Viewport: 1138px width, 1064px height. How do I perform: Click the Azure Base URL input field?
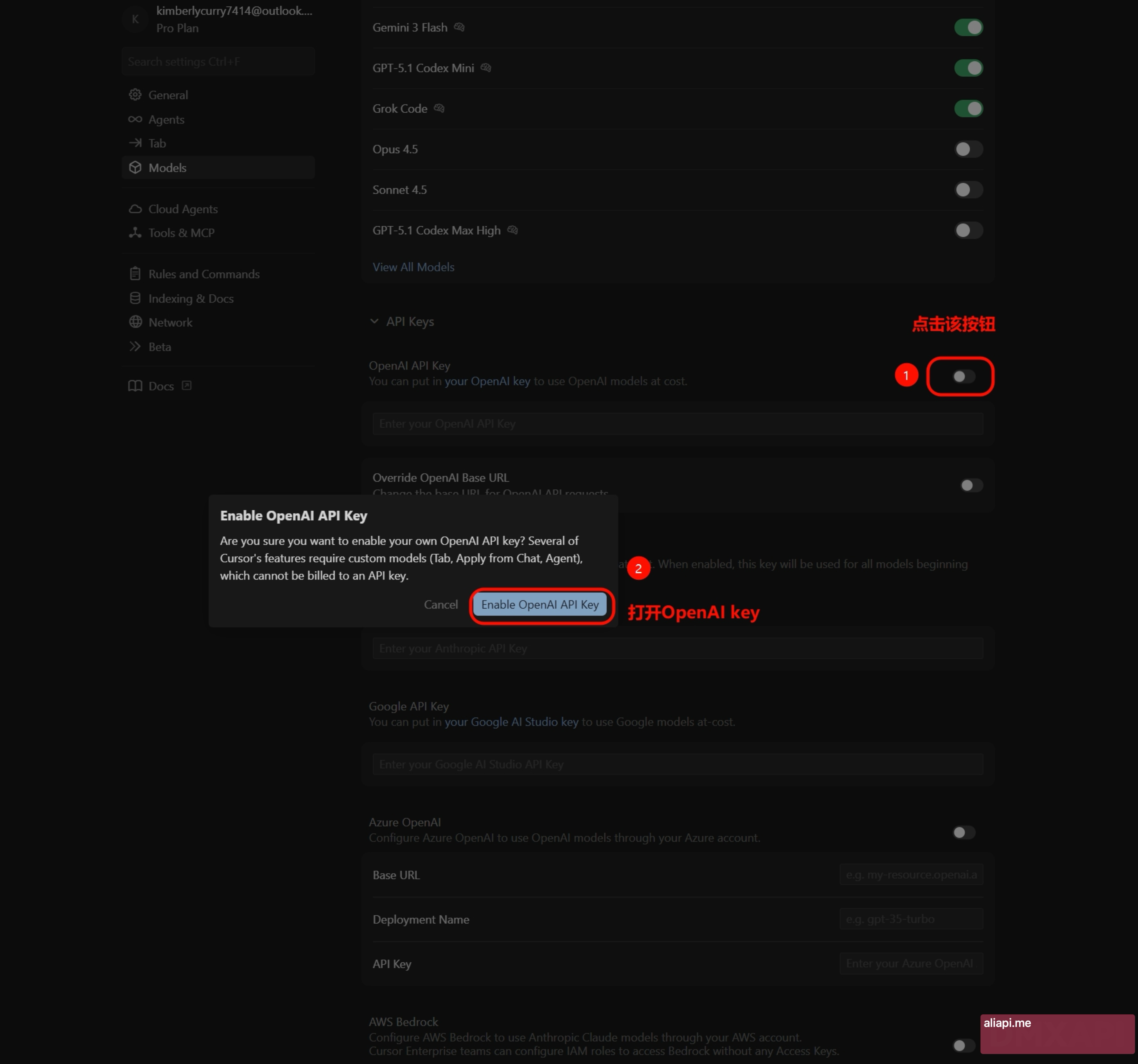click(911, 874)
